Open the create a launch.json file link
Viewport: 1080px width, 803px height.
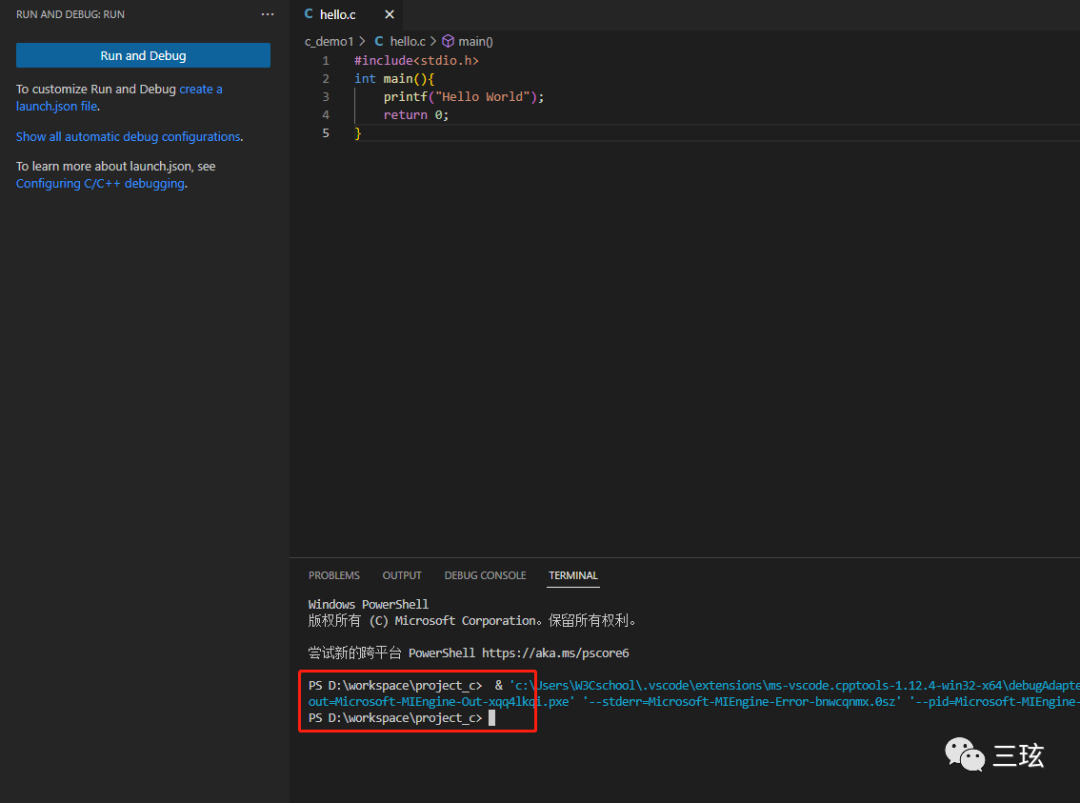pyautogui.click(x=200, y=89)
